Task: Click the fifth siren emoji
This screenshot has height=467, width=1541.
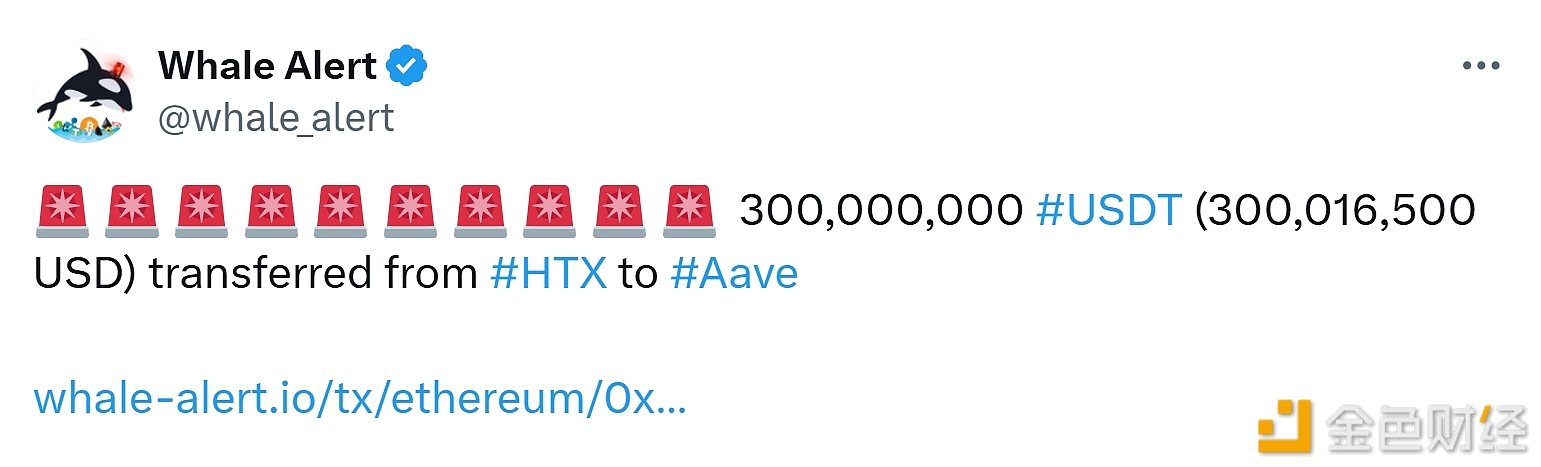Action: coord(341,212)
